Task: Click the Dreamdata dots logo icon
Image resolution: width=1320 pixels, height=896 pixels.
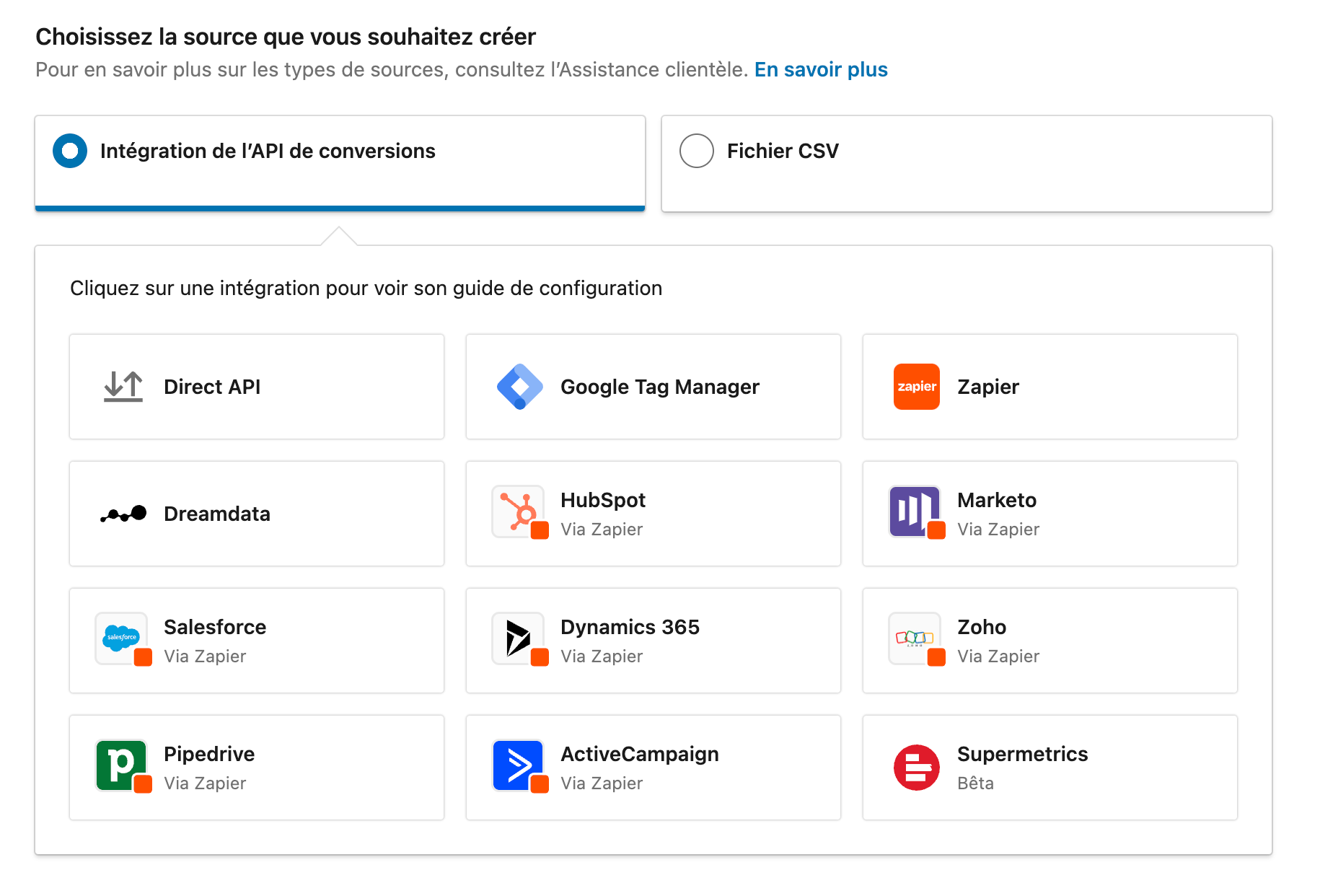Action: pos(123,514)
